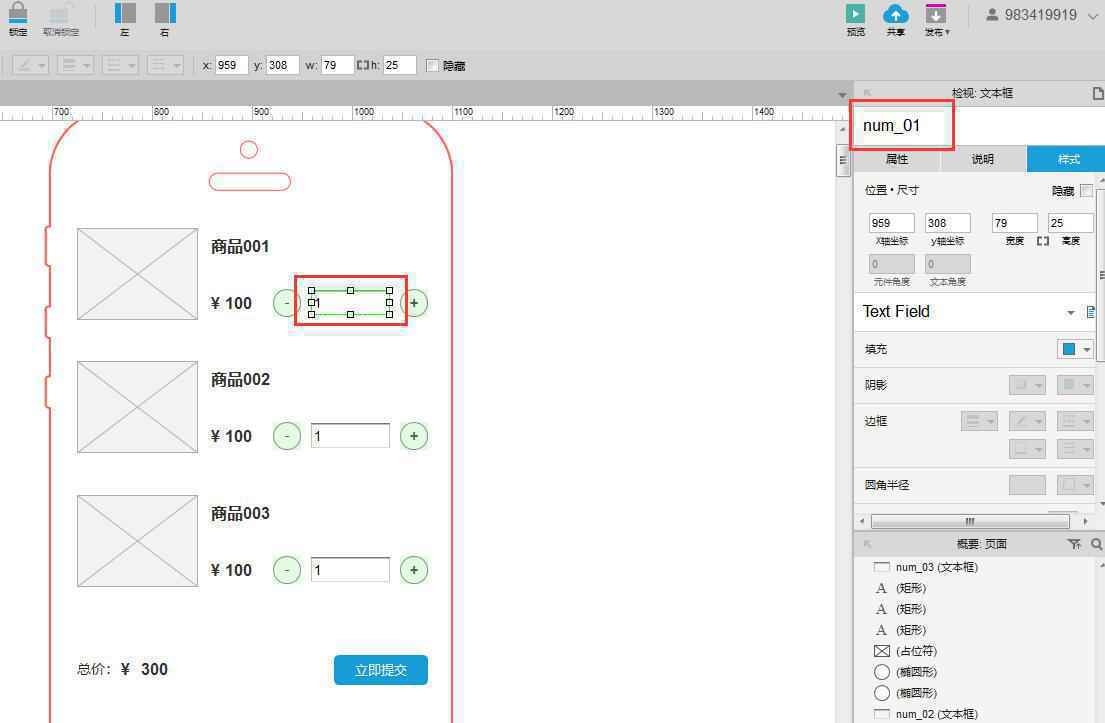The height and width of the screenshot is (723, 1105).
Task: Check the 隐藏 checkbox in top toolbar
Action: point(432,66)
